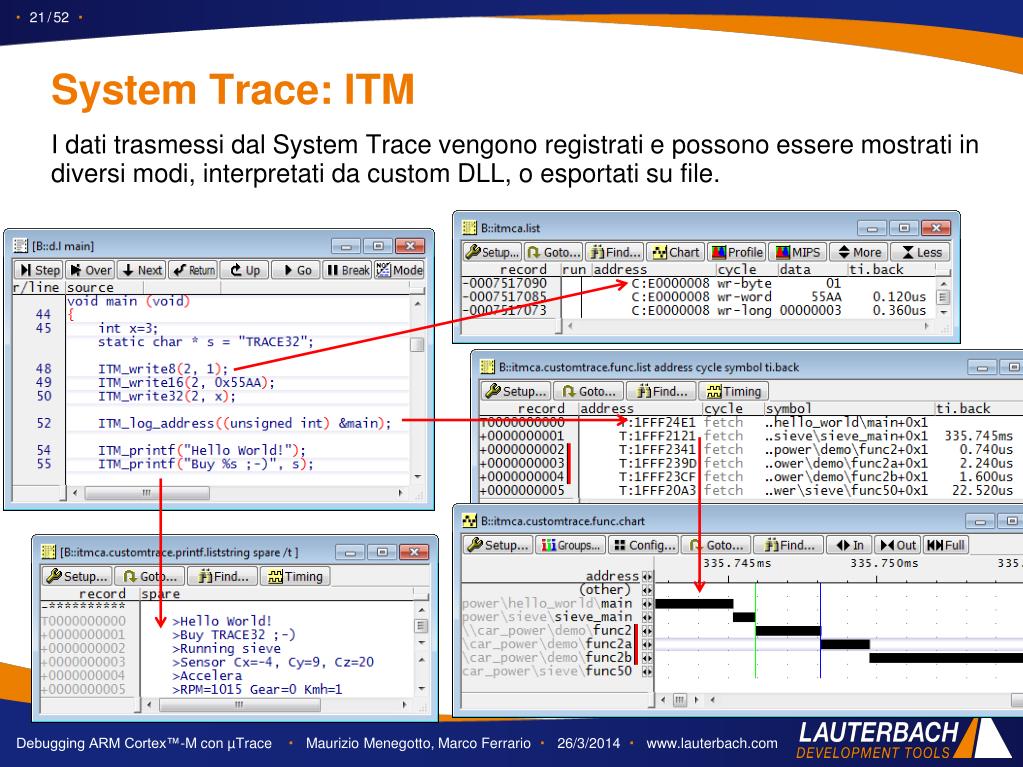
Task: Click Full zoom in func.chart toolbar
Action: click(x=945, y=545)
